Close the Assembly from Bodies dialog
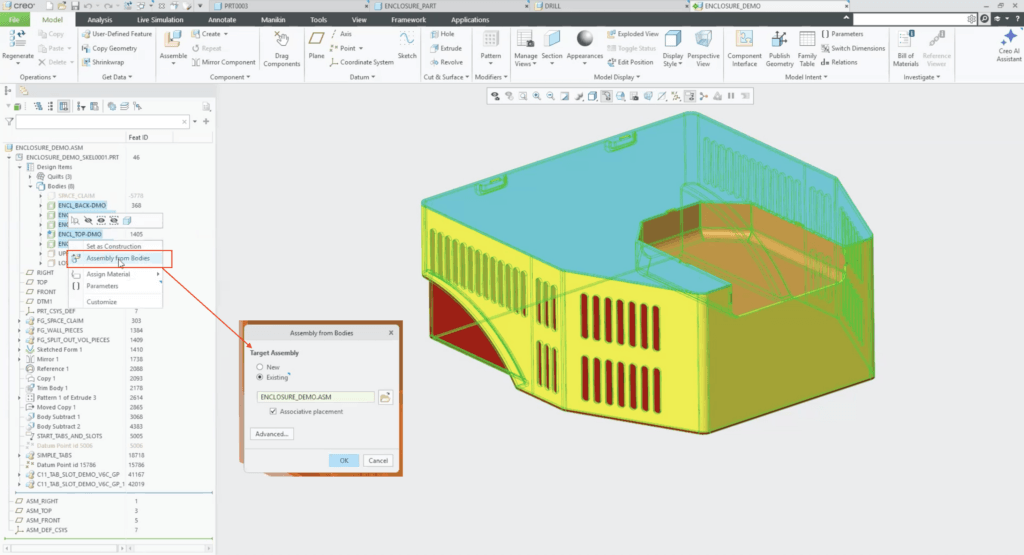 point(391,332)
